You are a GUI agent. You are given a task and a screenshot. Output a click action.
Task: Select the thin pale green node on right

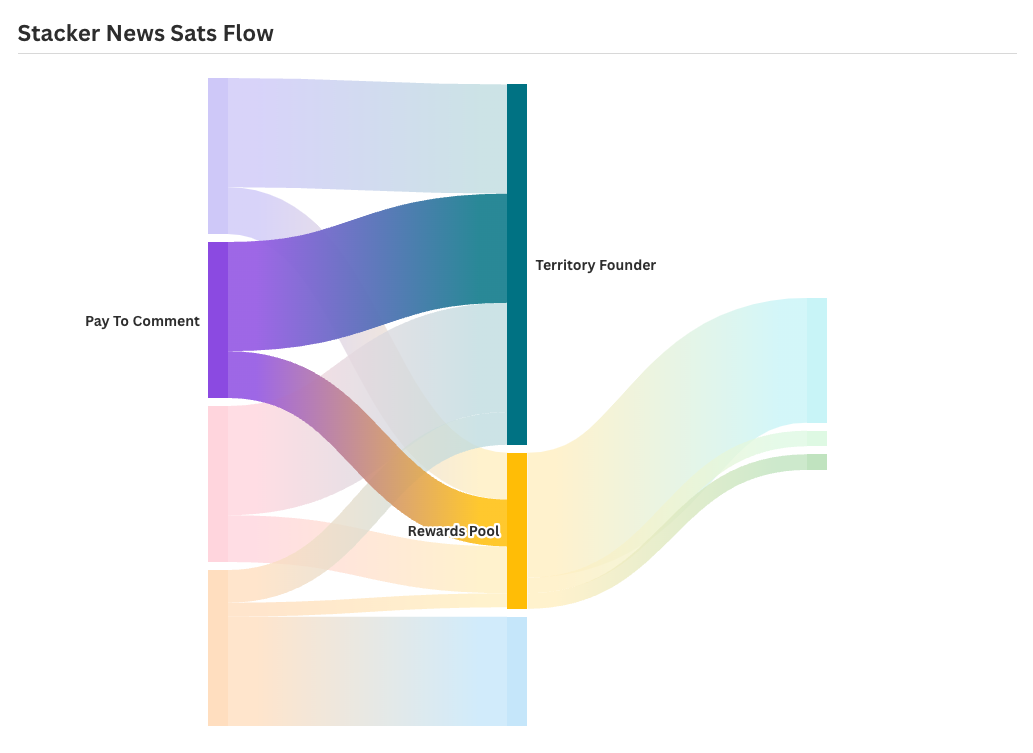click(817, 438)
